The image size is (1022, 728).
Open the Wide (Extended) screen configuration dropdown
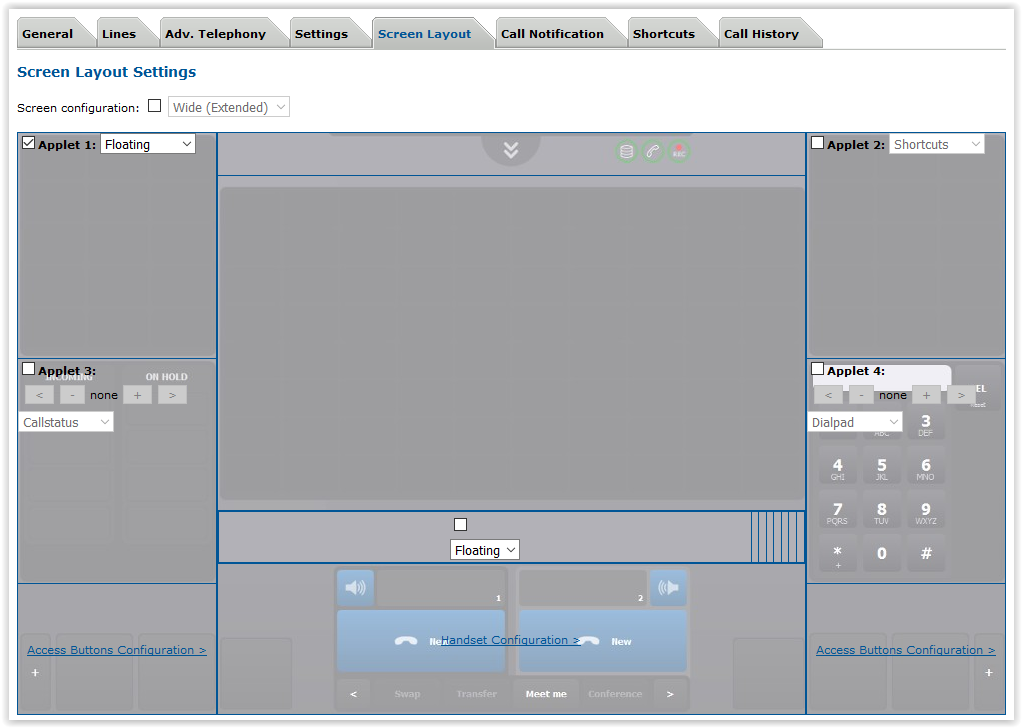[x=229, y=107]
